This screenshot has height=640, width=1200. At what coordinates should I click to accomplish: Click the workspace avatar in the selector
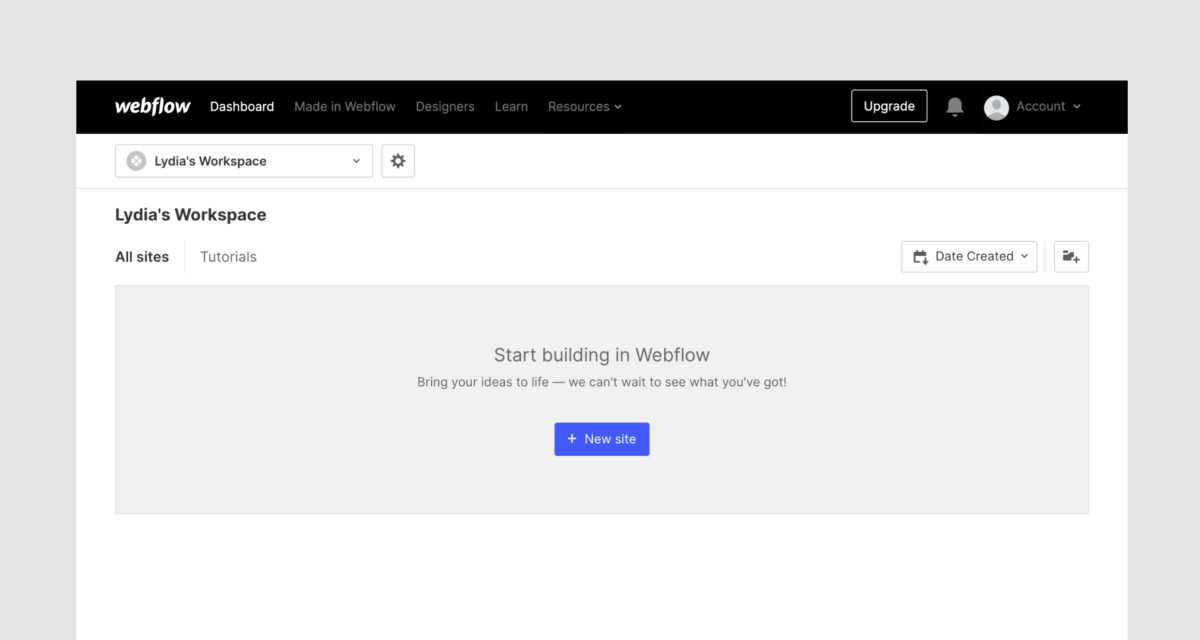(135, 160)
